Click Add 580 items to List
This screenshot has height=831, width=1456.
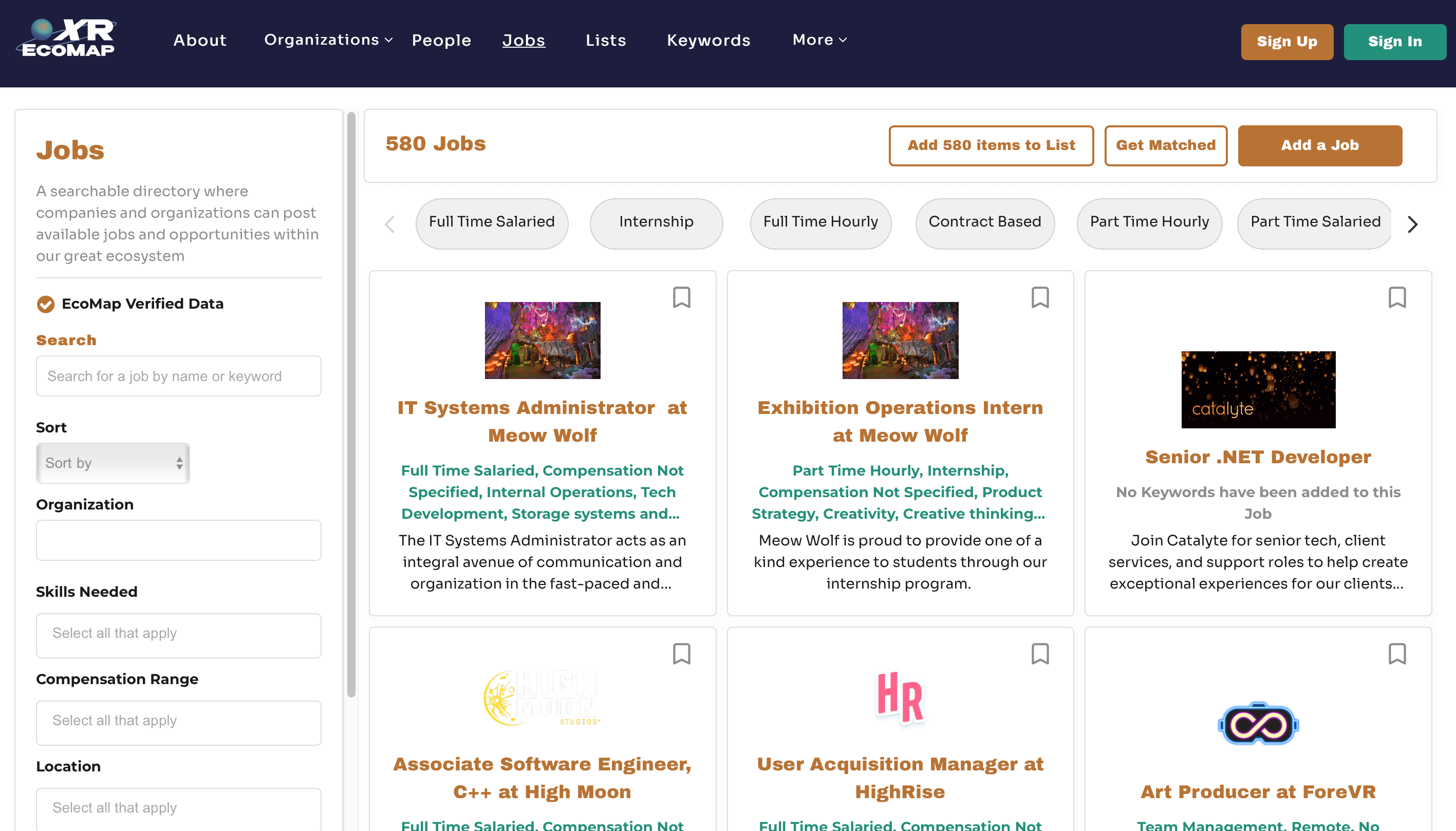click(x=991, y=145)
